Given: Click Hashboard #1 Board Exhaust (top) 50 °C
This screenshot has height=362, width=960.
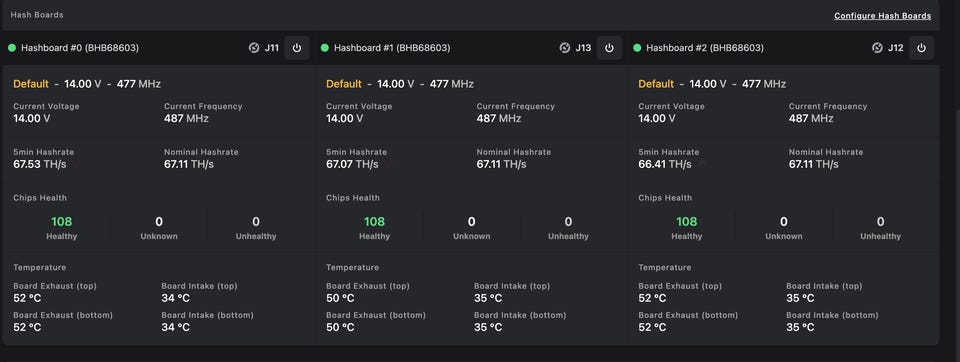Looking at the screenshot, I should (340, 298).
